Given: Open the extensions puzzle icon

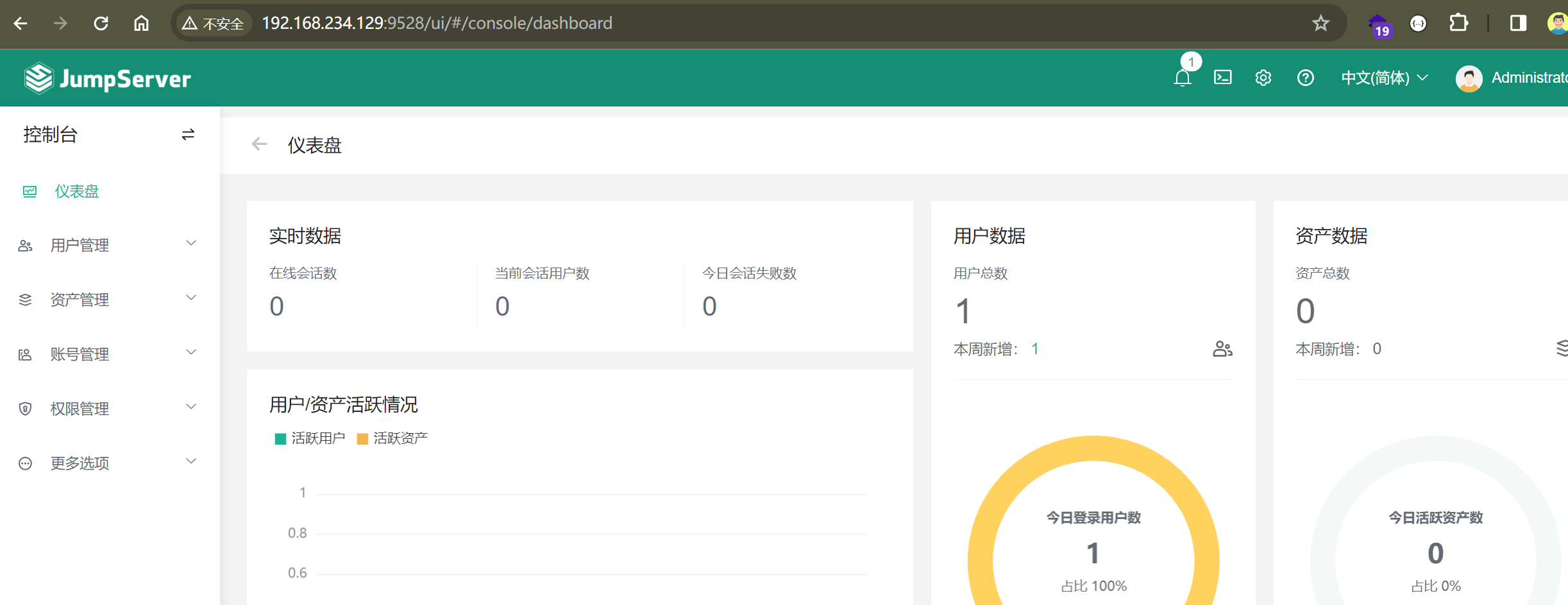Looking at the screenshot, I should tap(1458, 23).
